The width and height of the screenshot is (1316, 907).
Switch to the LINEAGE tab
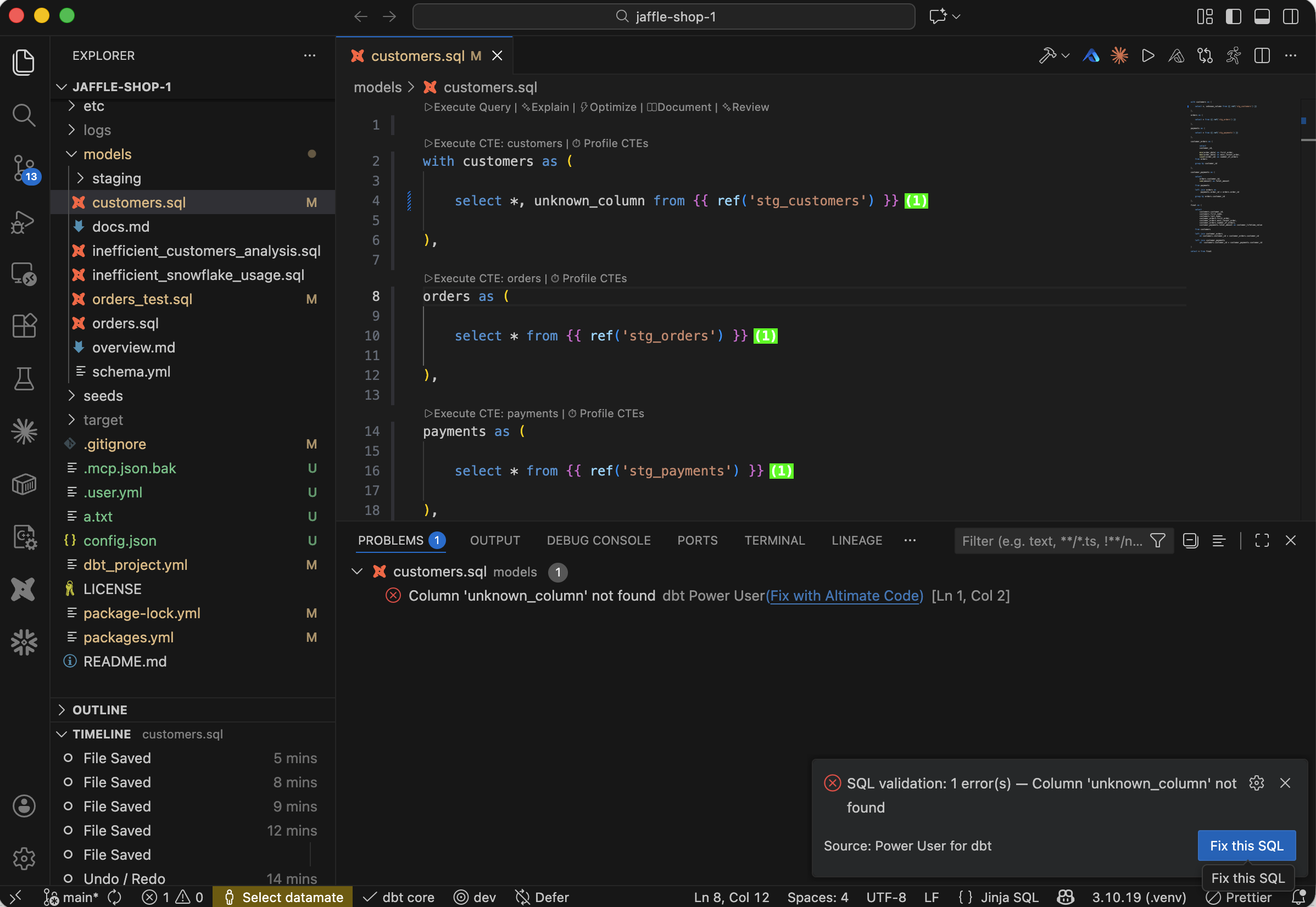[857, 540]
